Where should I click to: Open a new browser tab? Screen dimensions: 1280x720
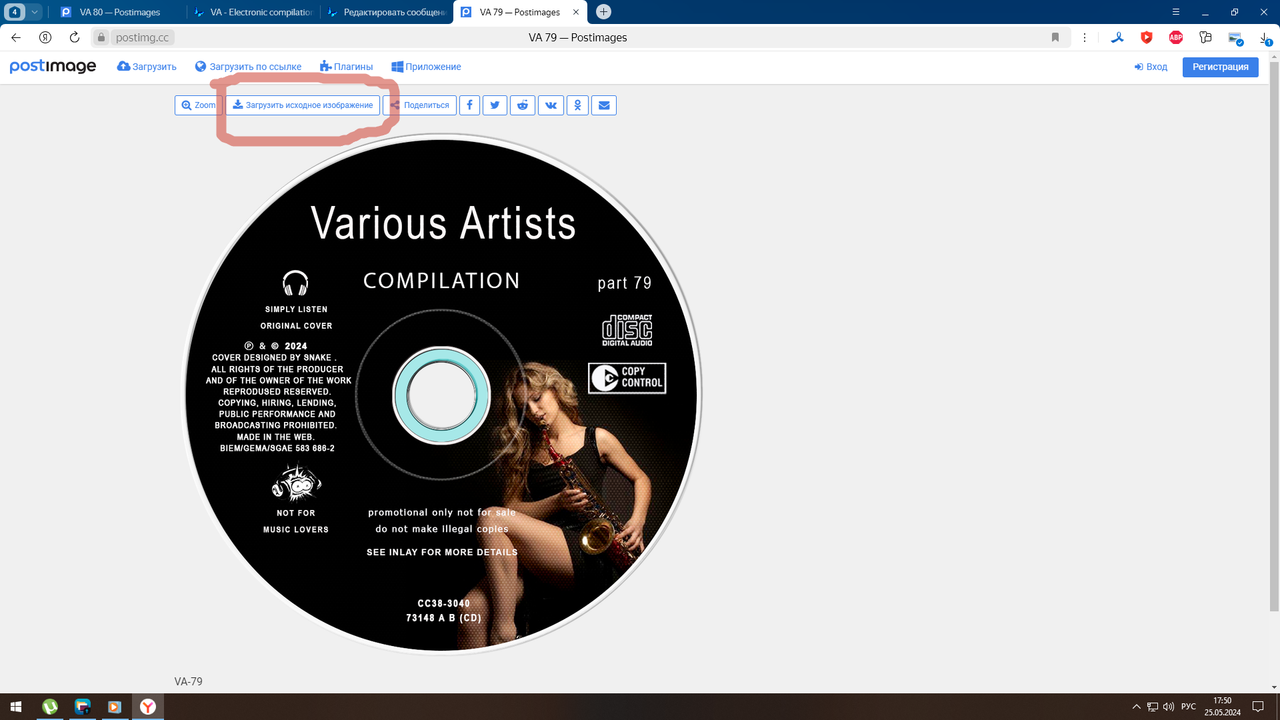[603, 12]
